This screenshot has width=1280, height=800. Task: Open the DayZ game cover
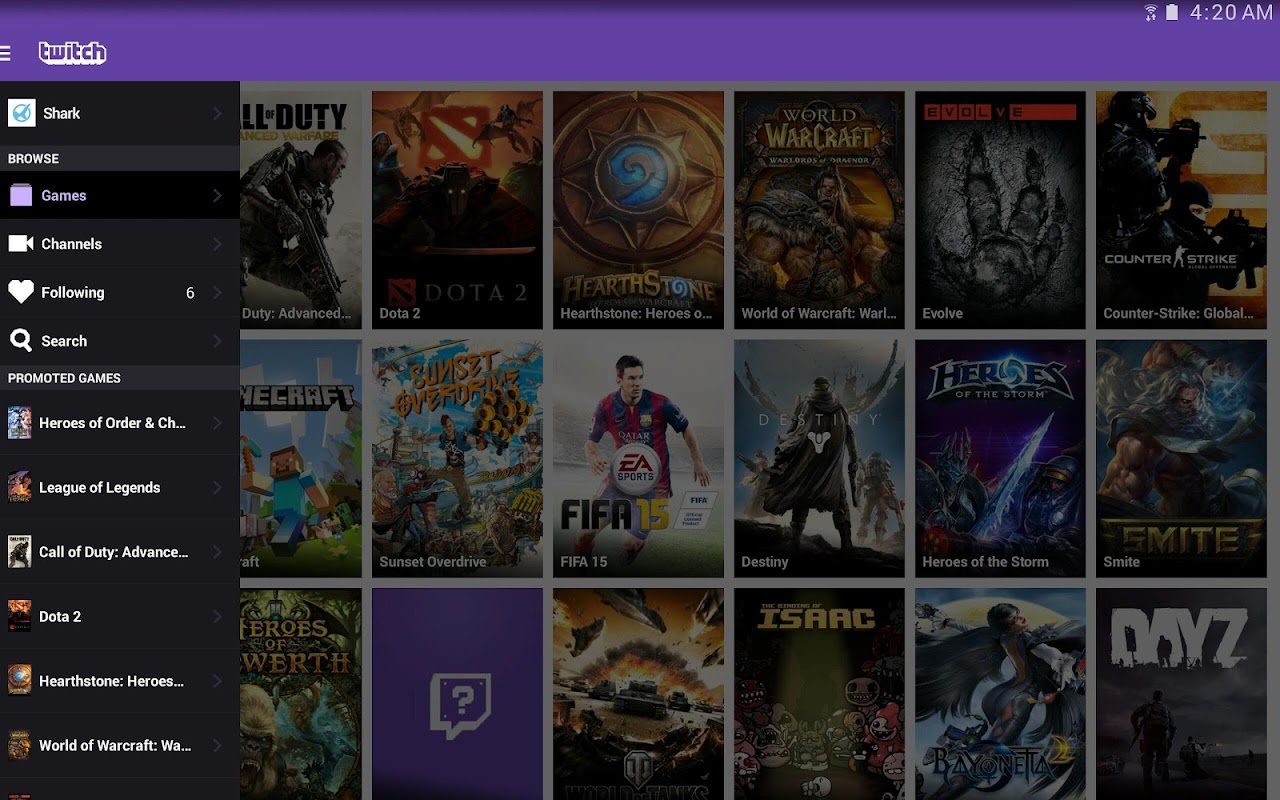(1181, 694)
